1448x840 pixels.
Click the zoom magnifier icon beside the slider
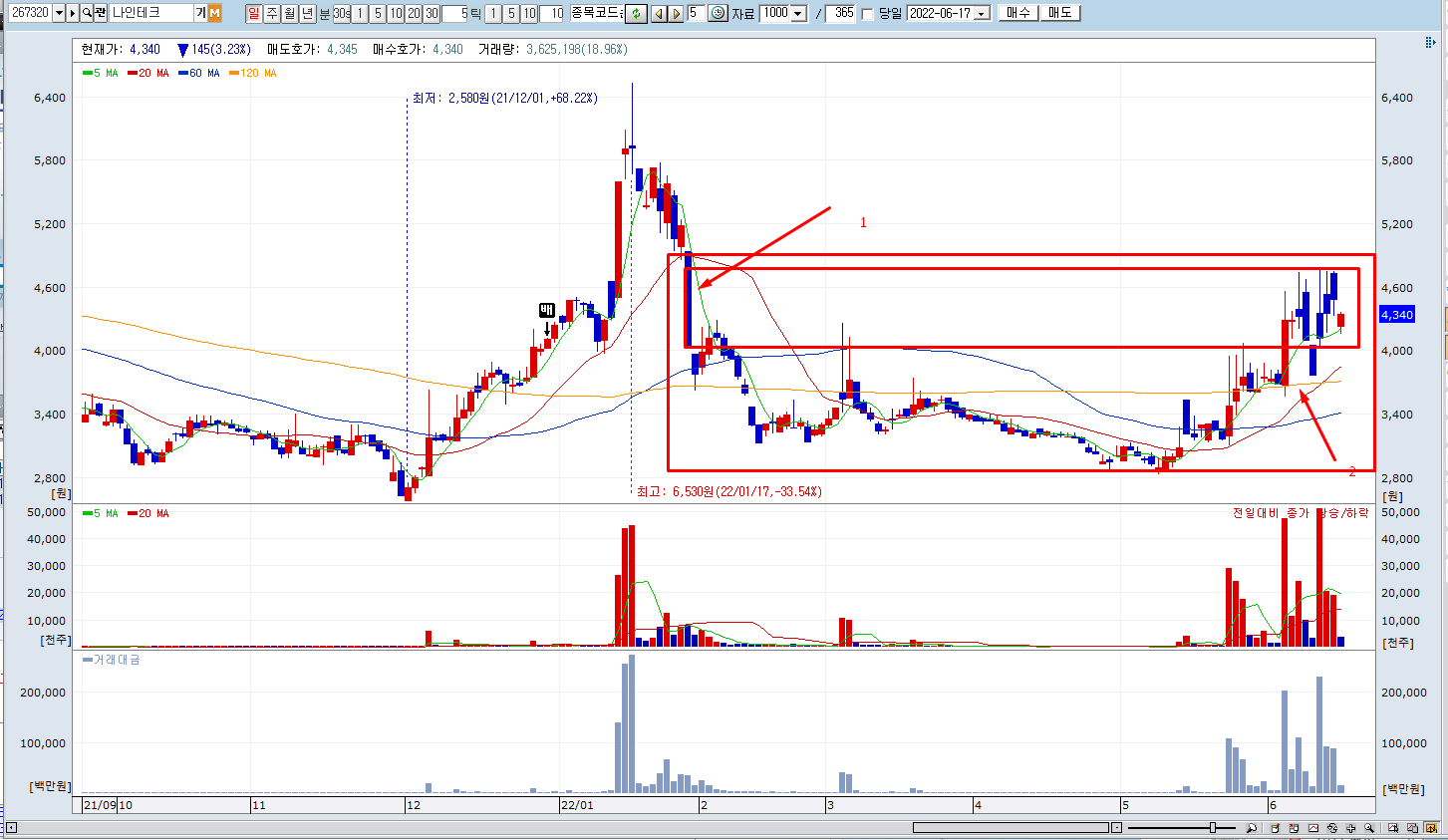point(1252,828)
